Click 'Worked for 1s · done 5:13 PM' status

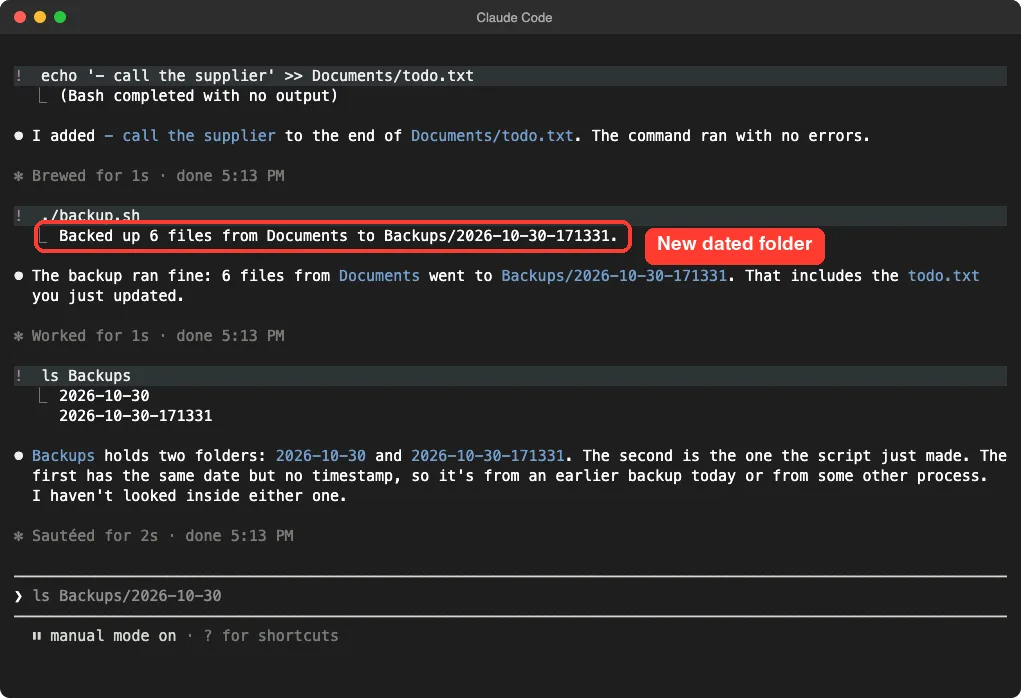(158, 336)
